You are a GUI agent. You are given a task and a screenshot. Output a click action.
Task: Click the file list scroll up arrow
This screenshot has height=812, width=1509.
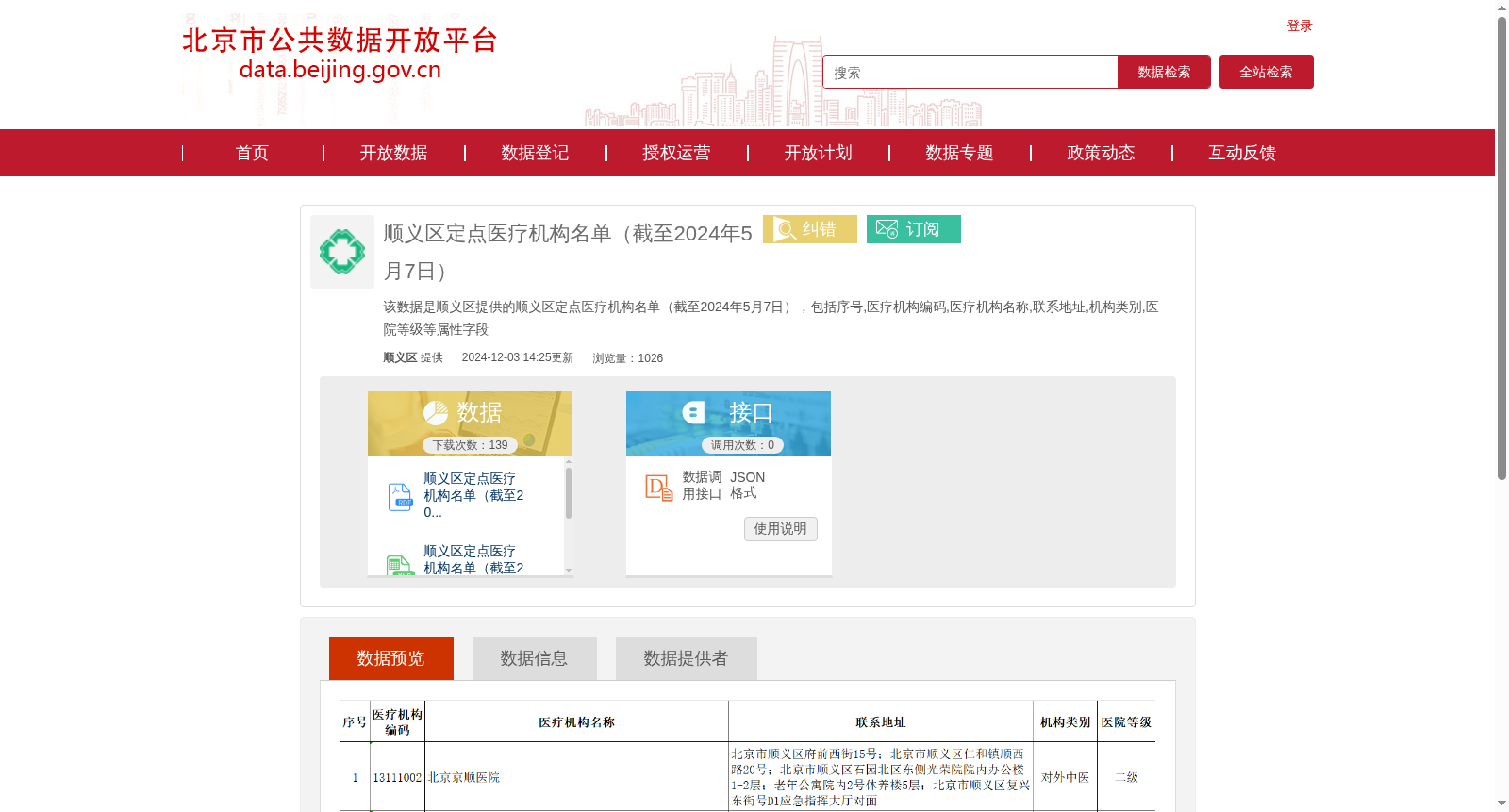coord(569,462)
